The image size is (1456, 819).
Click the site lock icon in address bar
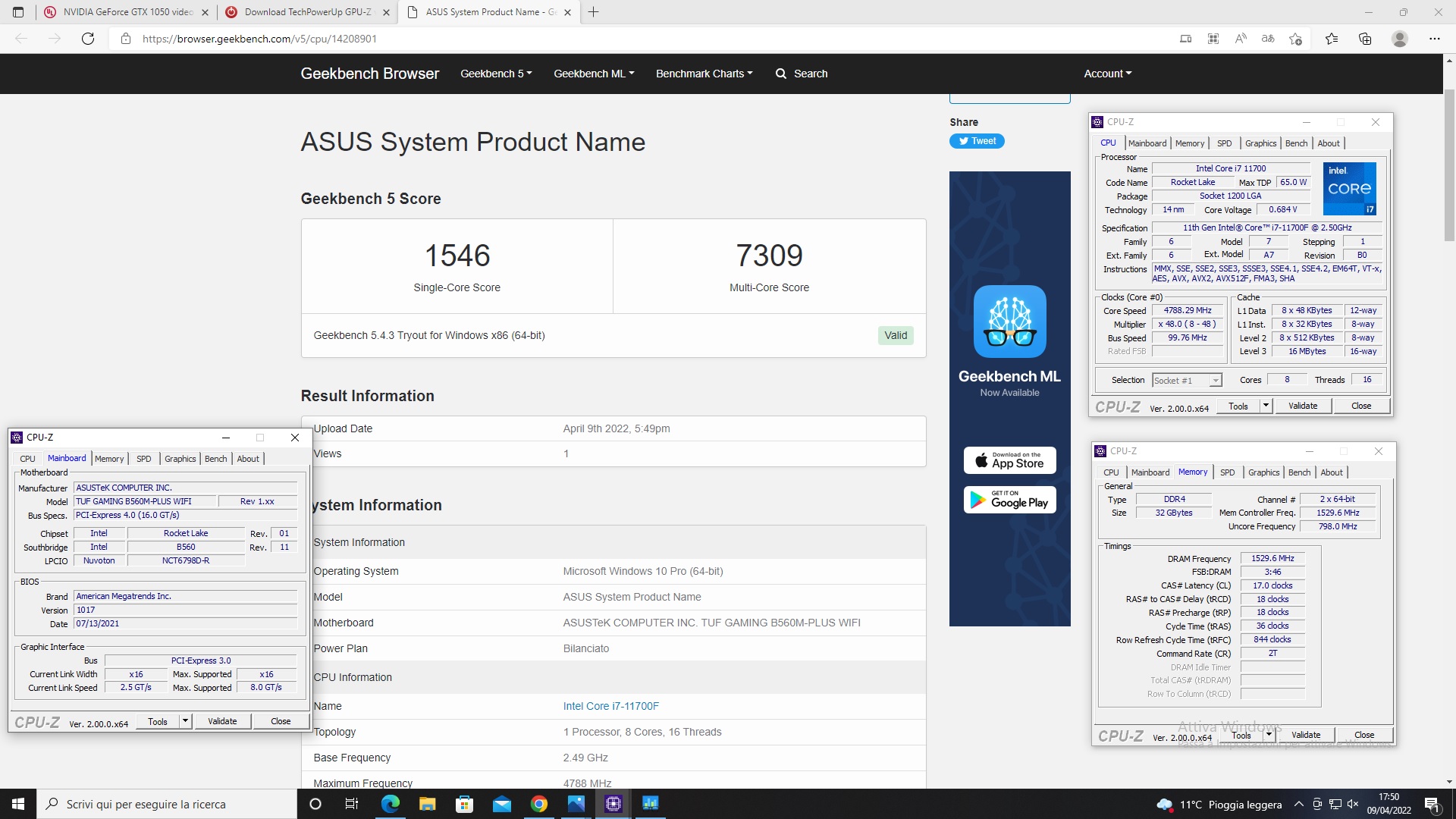point(126,39)
